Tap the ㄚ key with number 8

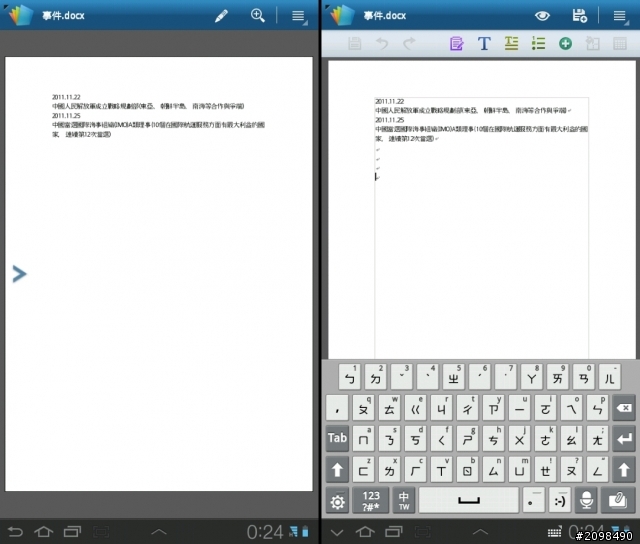coord(532,377)
